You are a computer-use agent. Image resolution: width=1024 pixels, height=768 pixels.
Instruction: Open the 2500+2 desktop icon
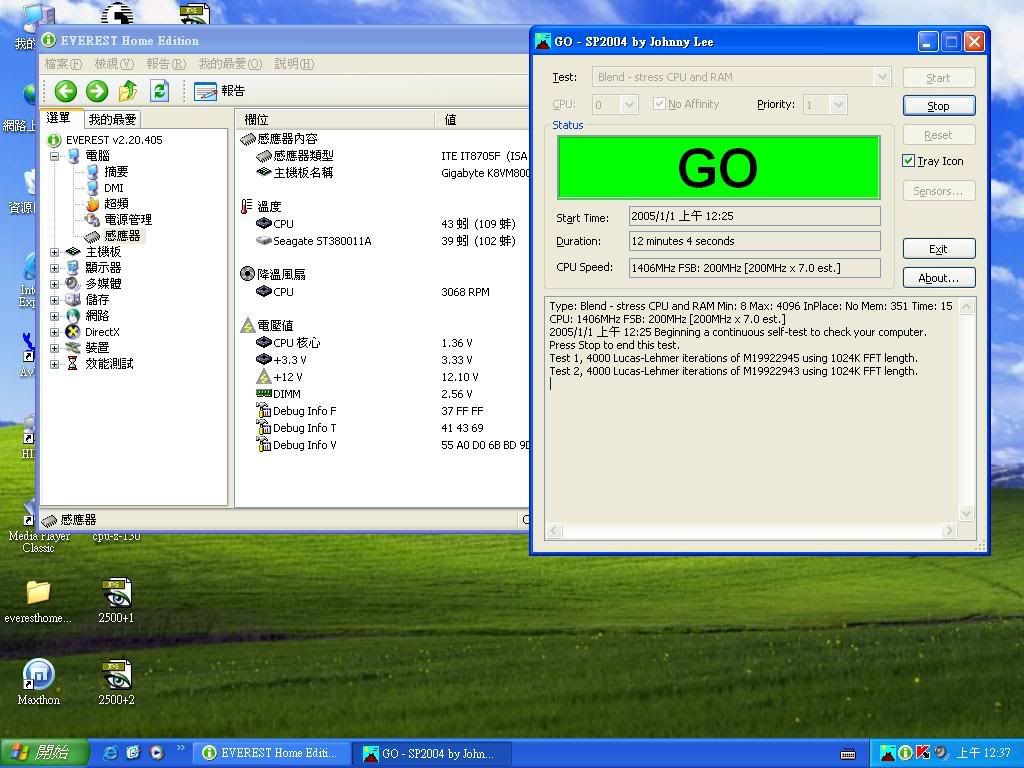116,682
